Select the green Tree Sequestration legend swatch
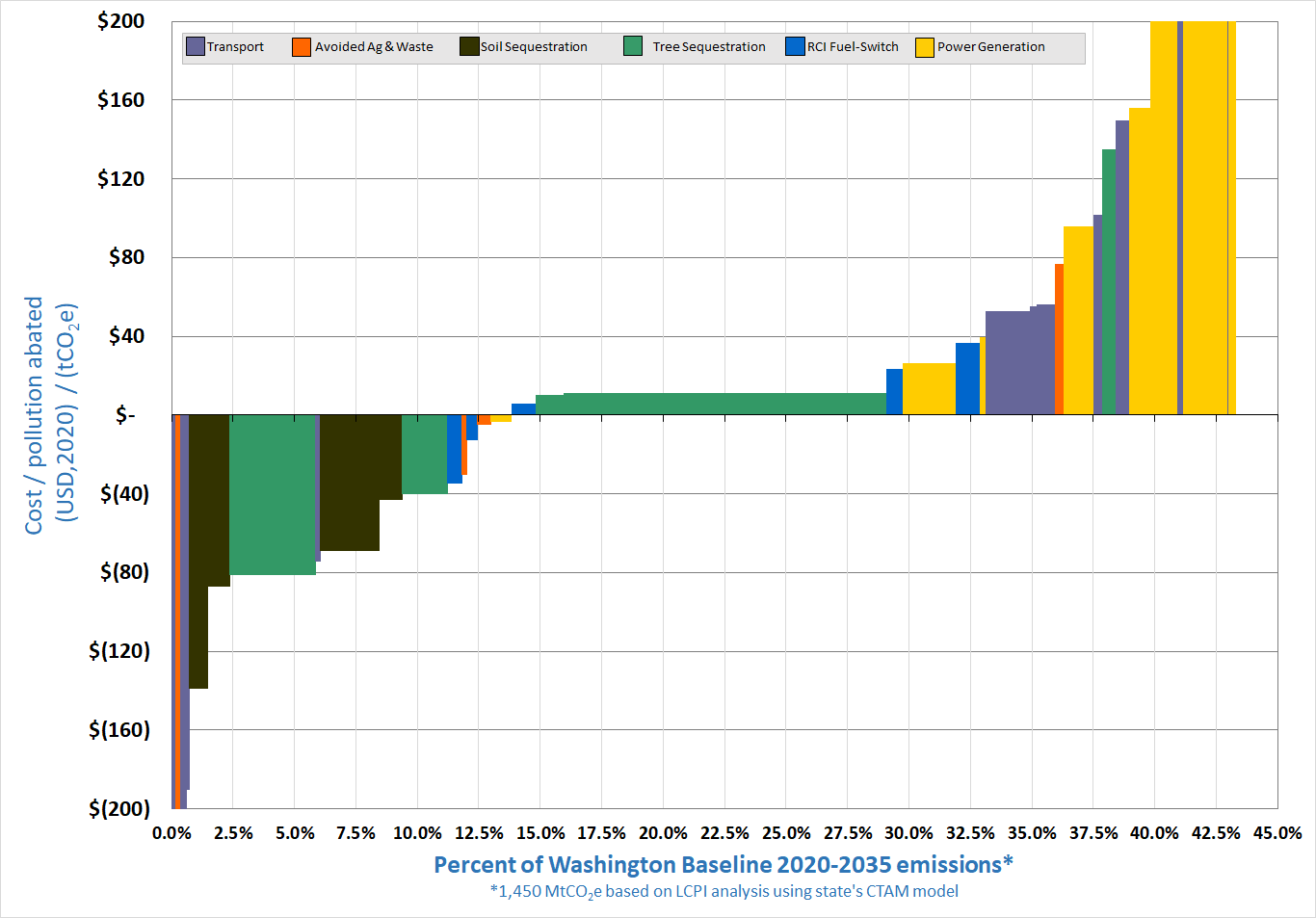Screen dimensions: 1316x918 [x=633, y=46]
